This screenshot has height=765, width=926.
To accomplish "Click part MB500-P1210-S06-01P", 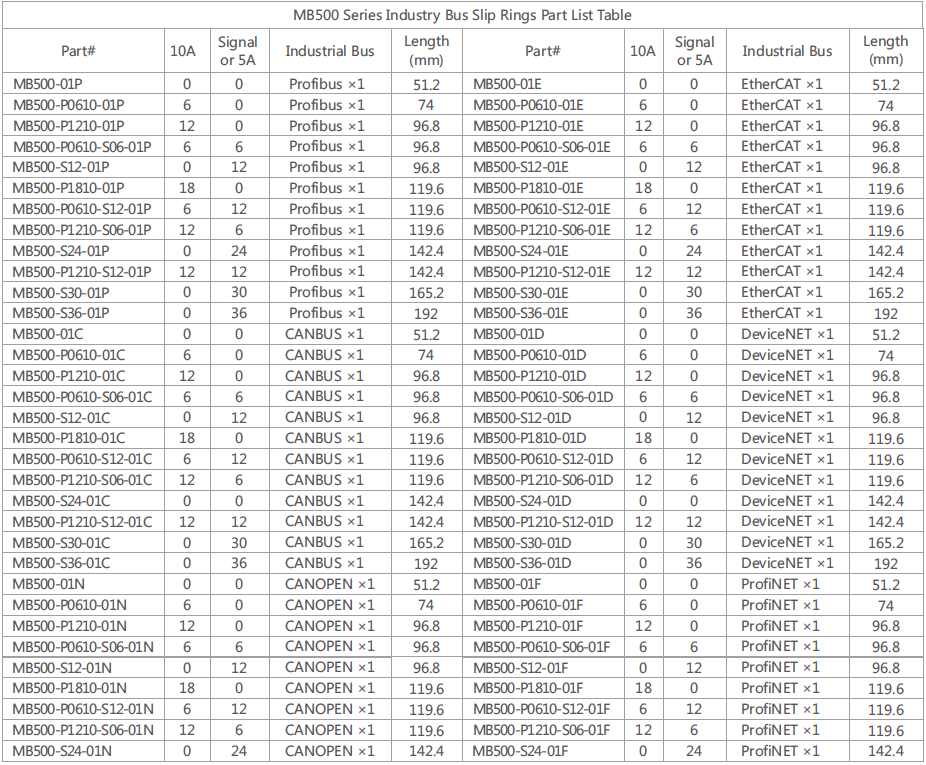I will click(x=82, y=230).
